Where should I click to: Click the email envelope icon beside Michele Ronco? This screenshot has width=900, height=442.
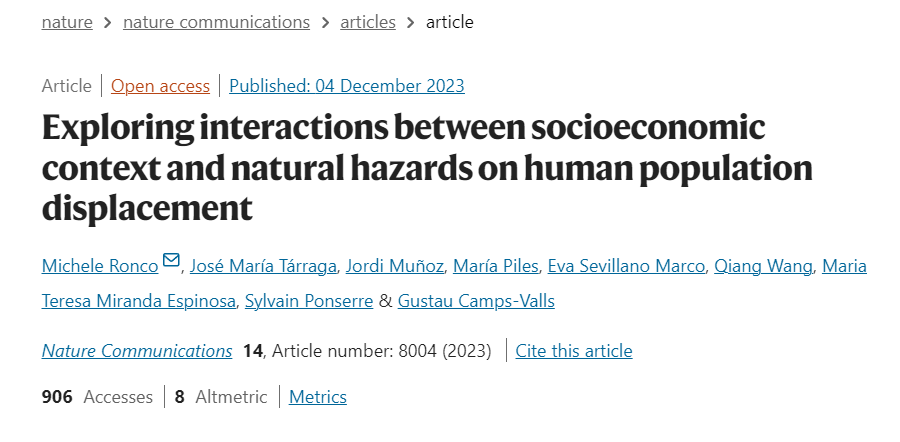click(171, 261)
